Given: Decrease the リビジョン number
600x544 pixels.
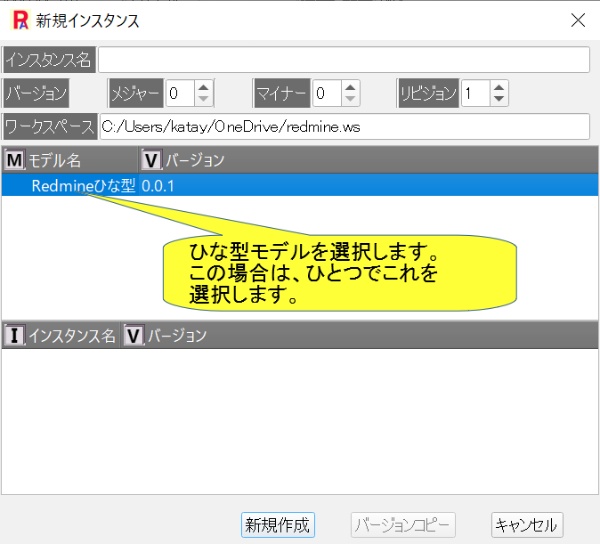Looking at the screenshot, I should pyautogui.click(x=499, y=99).
